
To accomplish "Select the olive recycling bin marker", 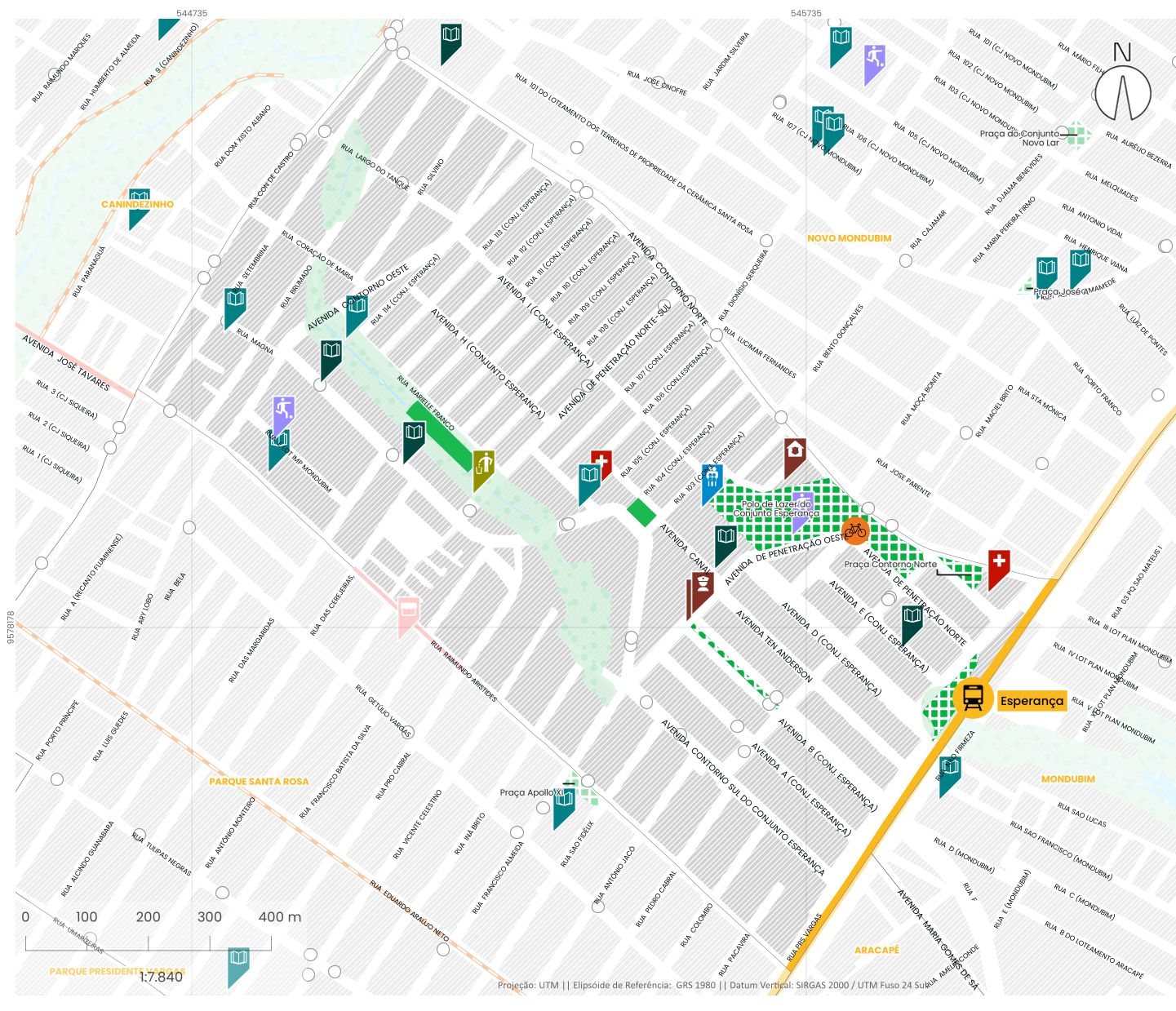I will click(484, 470).
